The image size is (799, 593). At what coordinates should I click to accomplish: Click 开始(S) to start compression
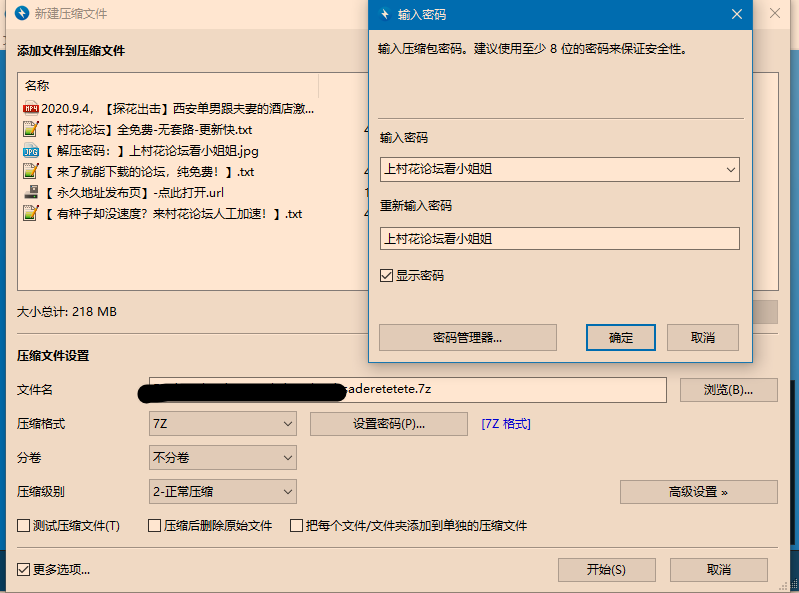[x=606, y=569]
